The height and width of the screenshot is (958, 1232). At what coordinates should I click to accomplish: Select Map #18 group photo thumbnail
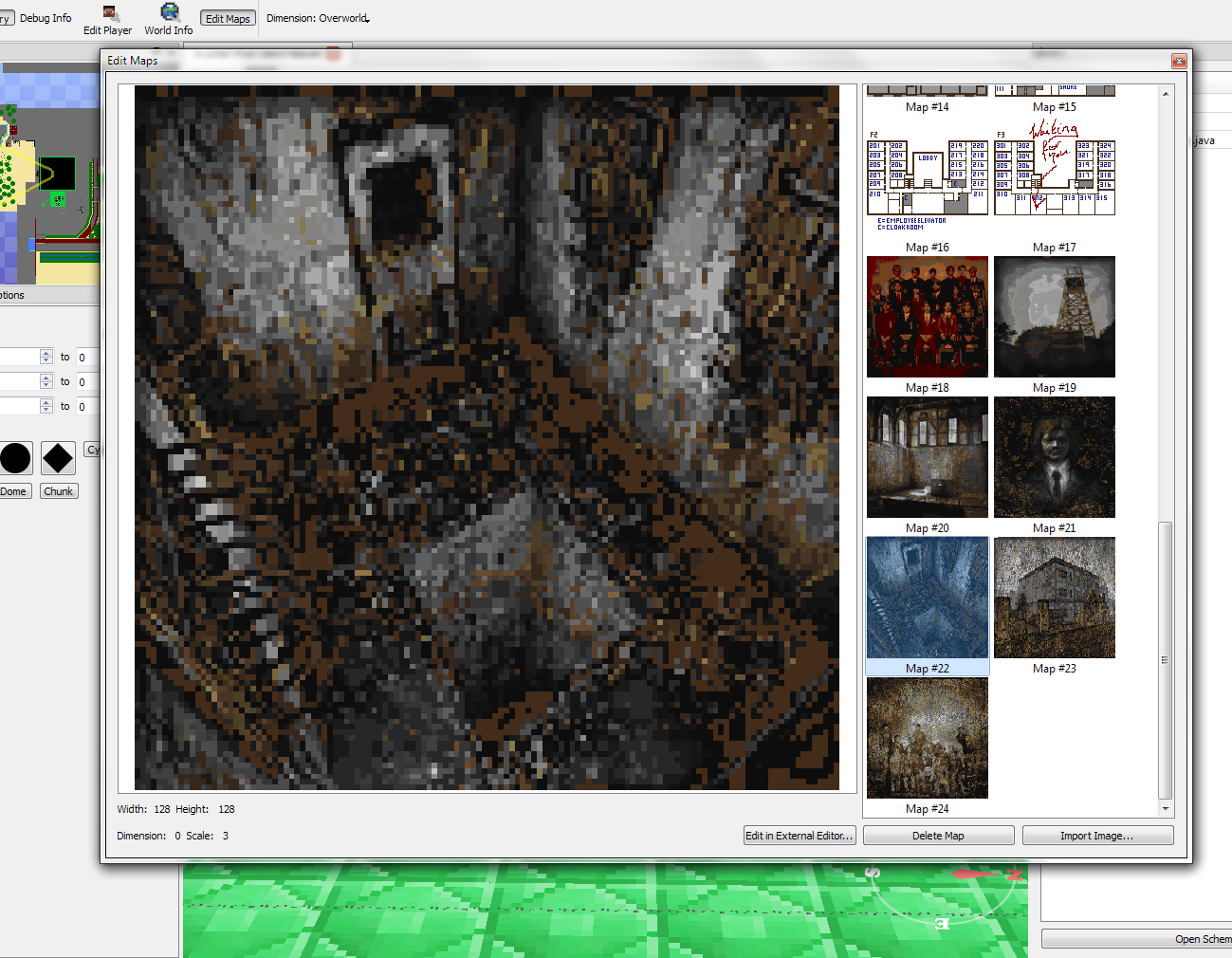[928, 317]
